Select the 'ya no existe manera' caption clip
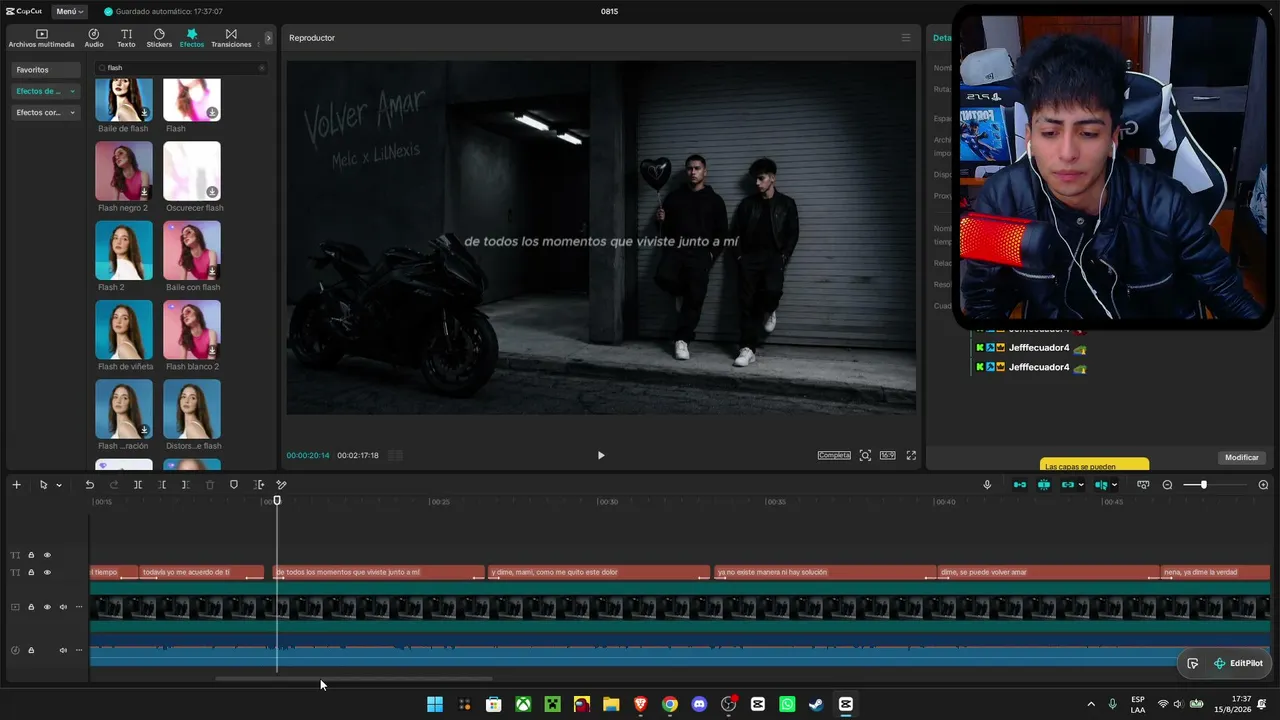This screenshot has width=1280, height=720. pos(824,573)
